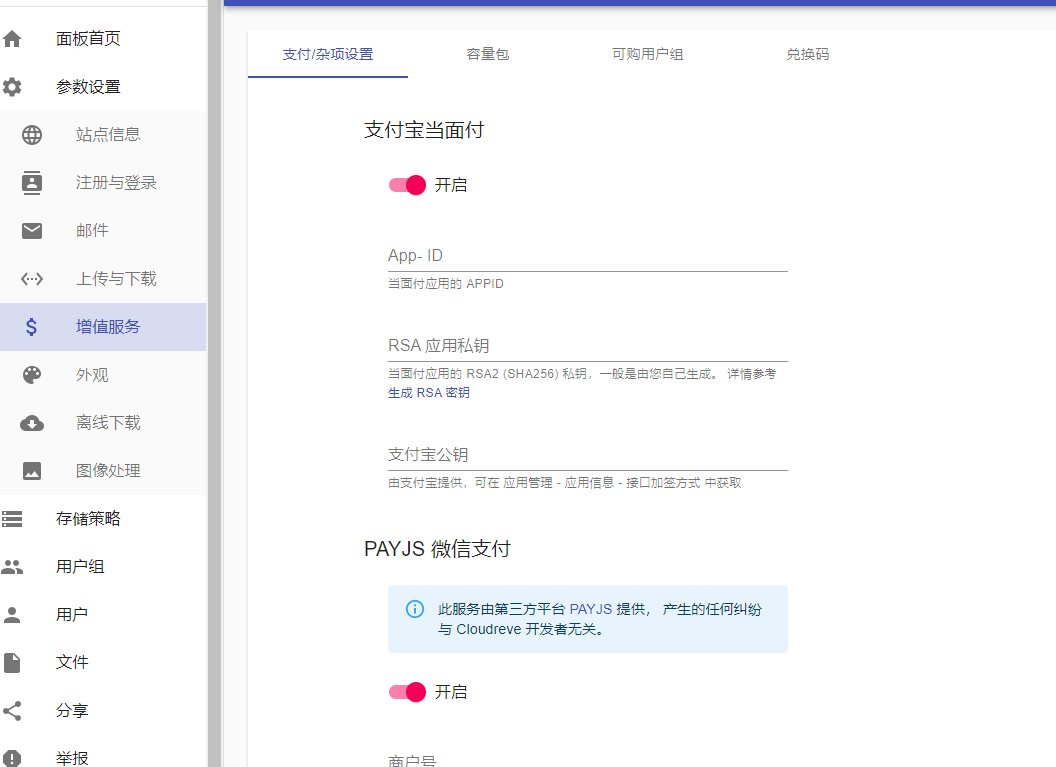Click the file icon for 文件

[x=12, y=663]
